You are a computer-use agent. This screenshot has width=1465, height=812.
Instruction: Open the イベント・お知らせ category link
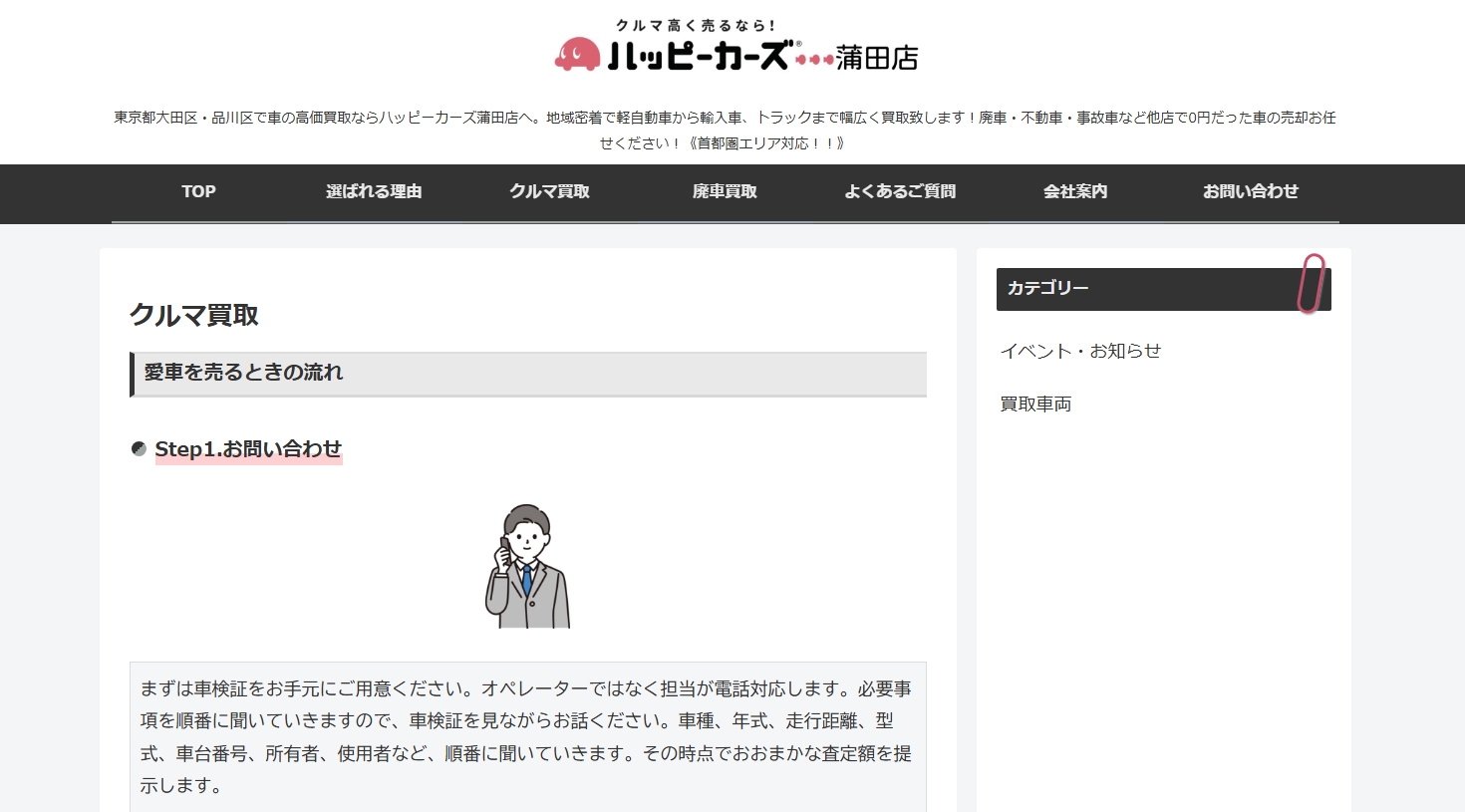click(x=1080, y=351)
